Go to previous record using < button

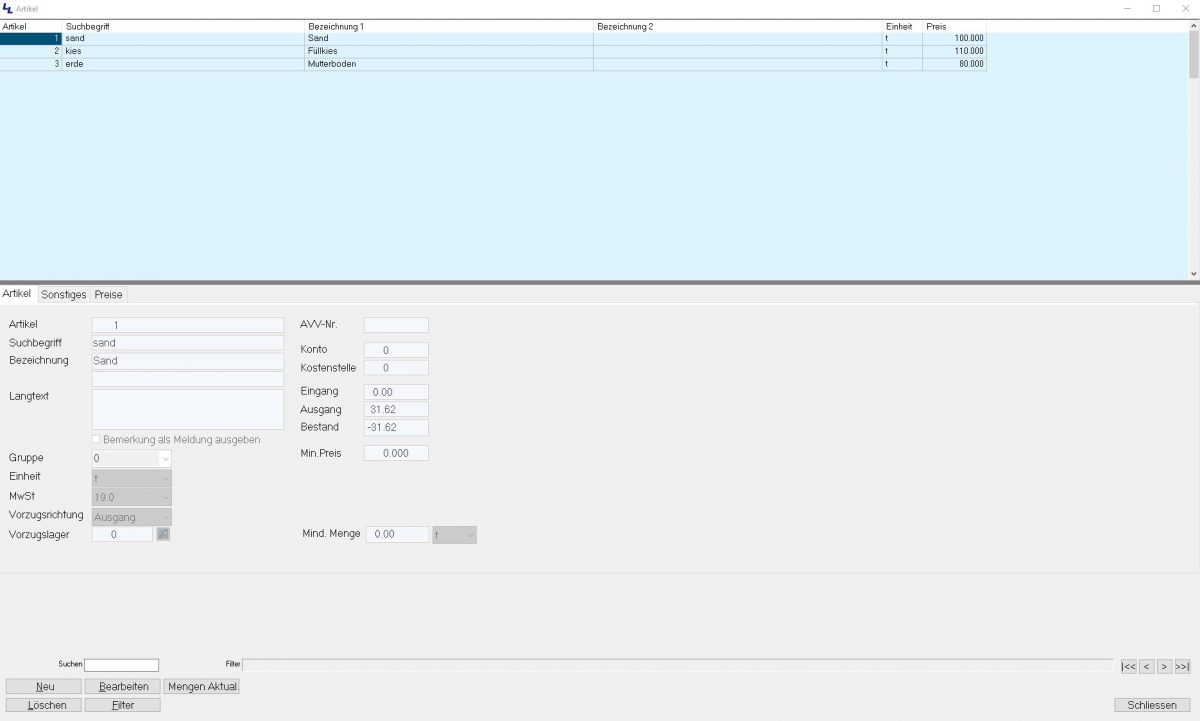click(x=1147, y=666)
